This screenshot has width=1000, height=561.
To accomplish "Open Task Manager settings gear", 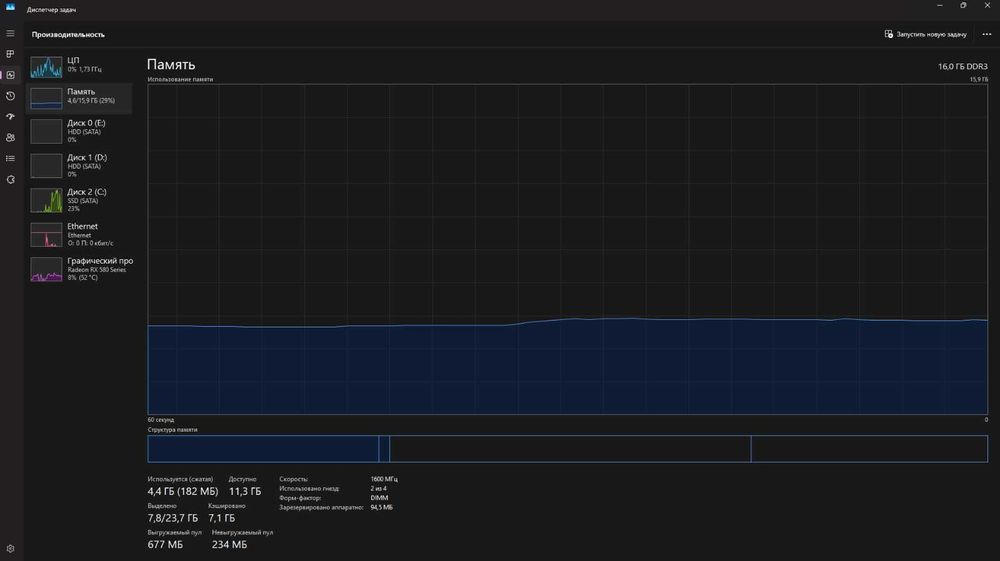I will 10,548.
